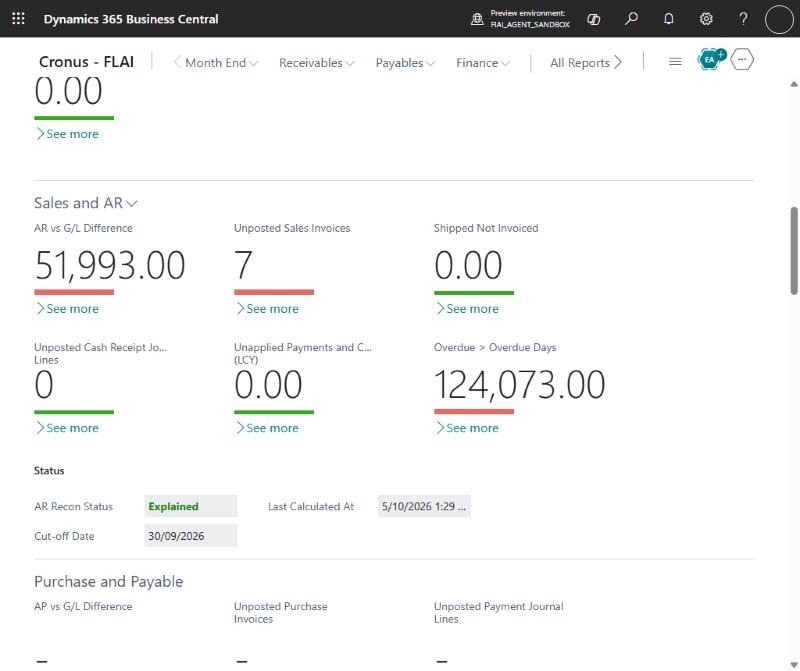Screen dimensions: 800x671
Task: Collapse the Sales and AR section
Action: tap(86, 203)
